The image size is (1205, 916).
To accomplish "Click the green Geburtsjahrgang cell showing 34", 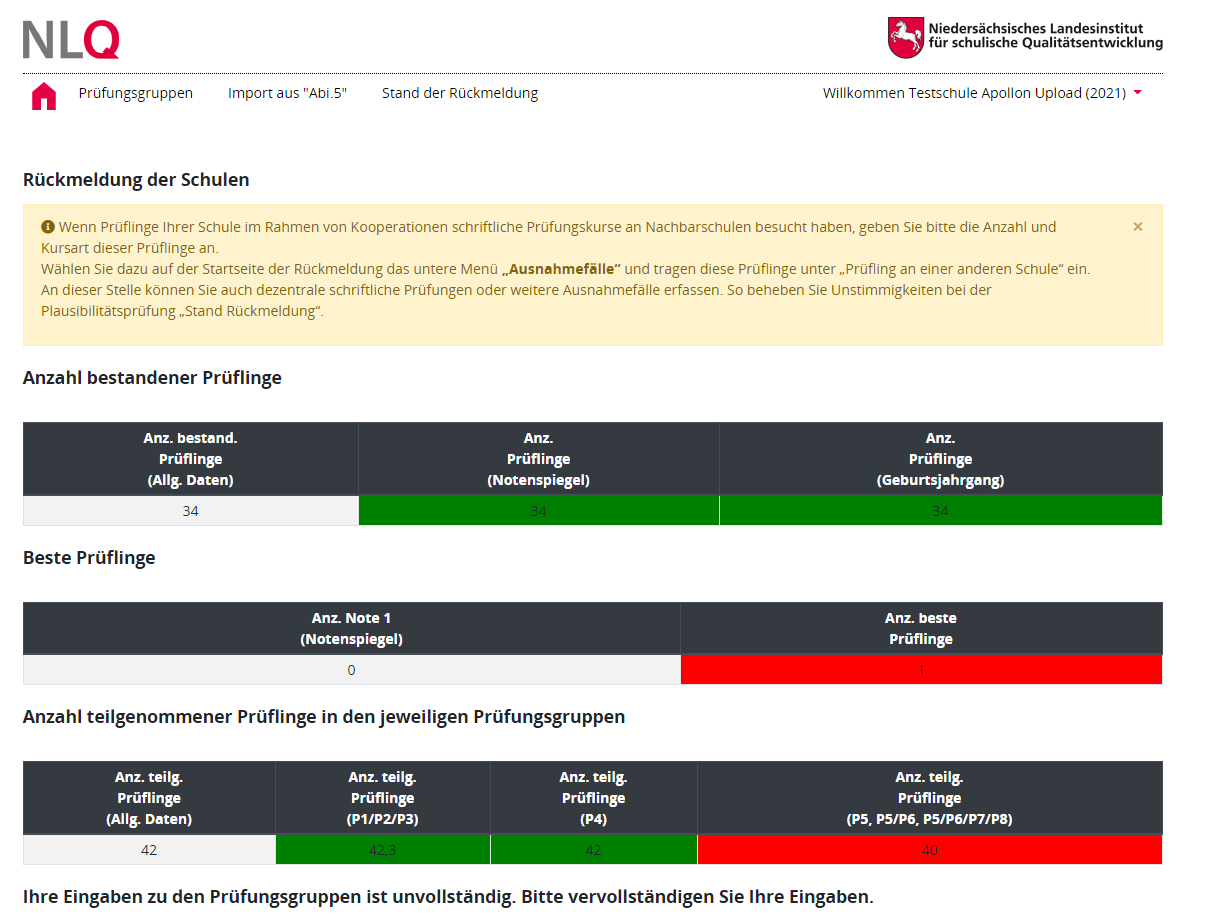I will 940,511.
